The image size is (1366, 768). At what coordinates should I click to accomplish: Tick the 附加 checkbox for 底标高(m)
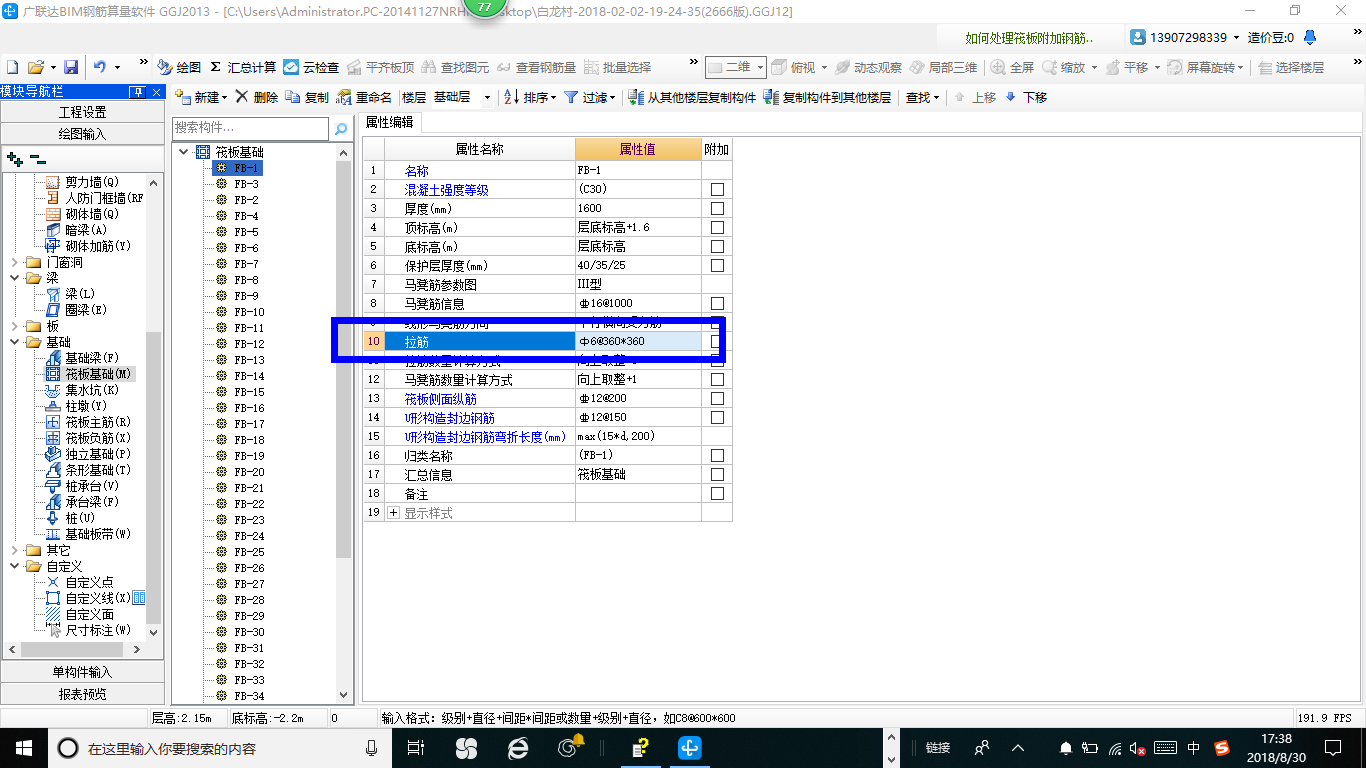tap(717, 247)
